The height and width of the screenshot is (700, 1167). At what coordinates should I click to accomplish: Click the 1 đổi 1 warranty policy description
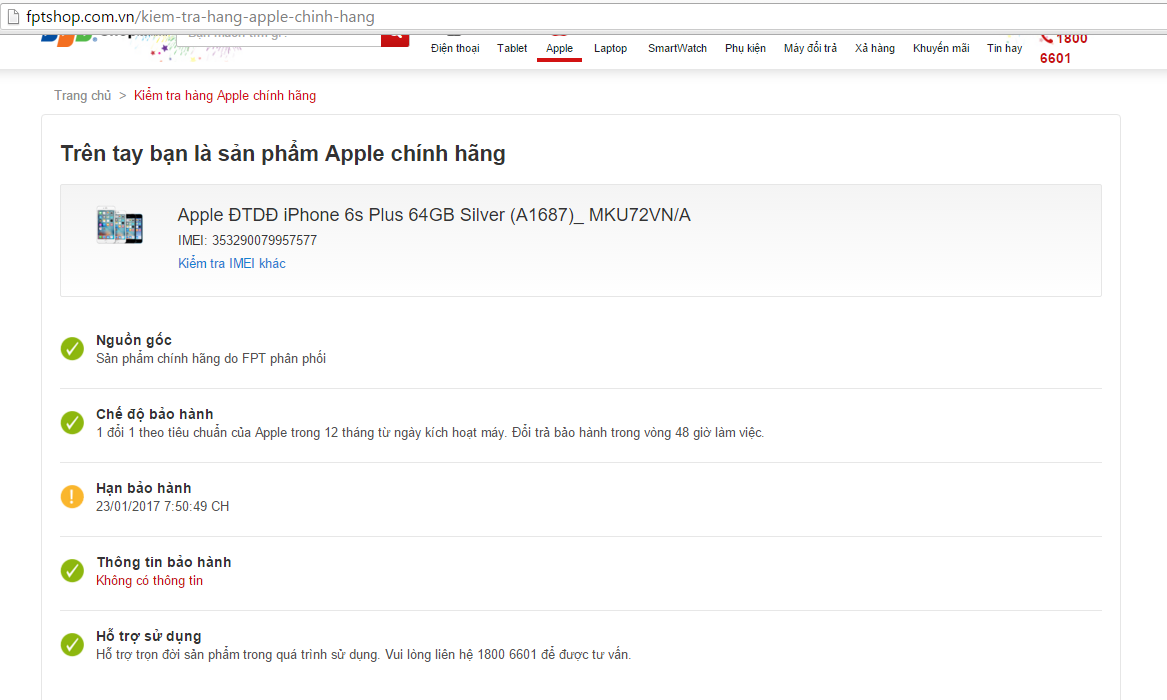[430, 433]
